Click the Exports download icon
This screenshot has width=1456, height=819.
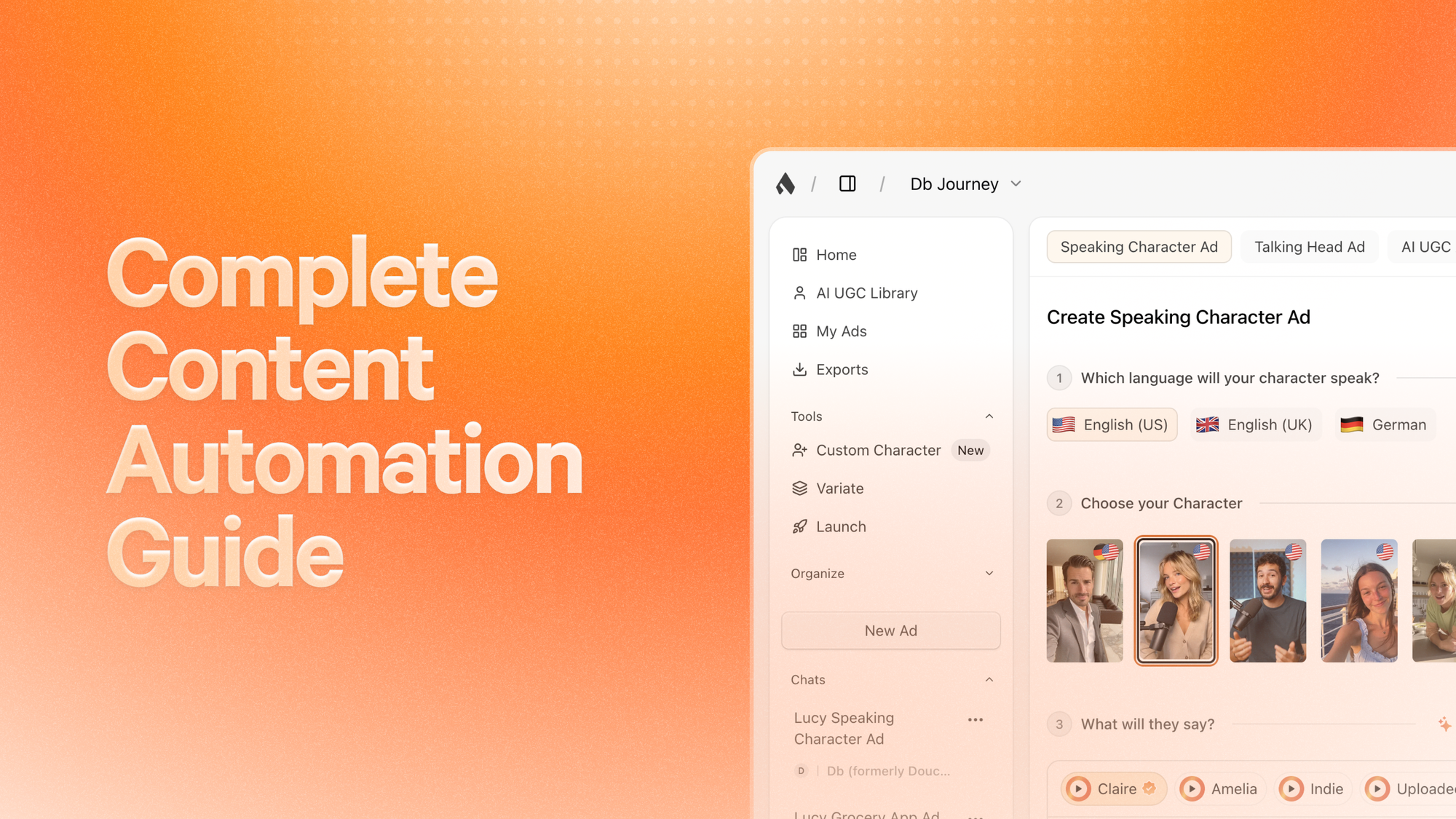pos(799,370)
